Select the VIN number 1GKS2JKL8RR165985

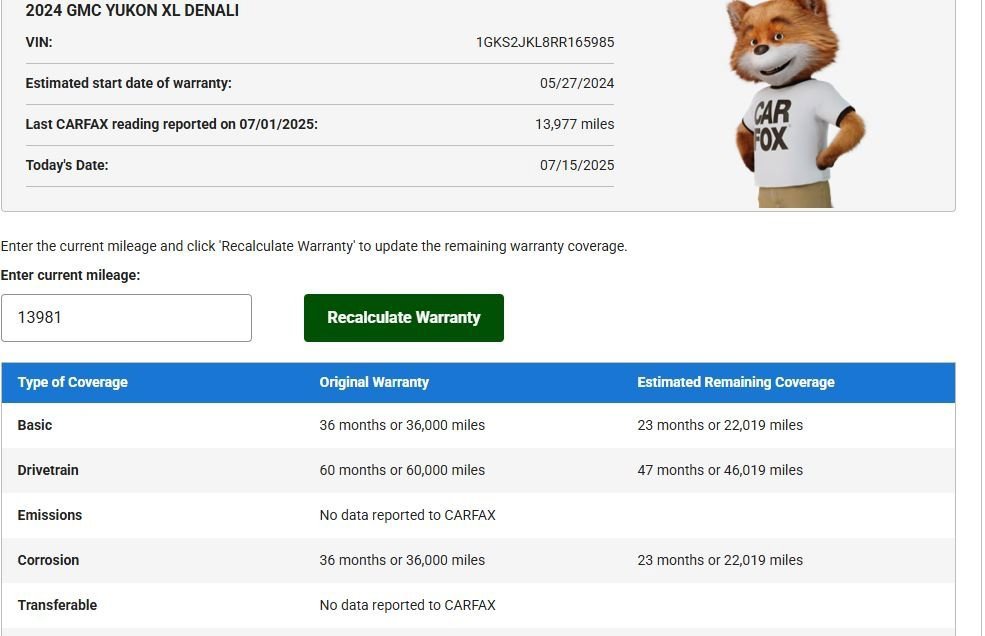tap(545, 43)
